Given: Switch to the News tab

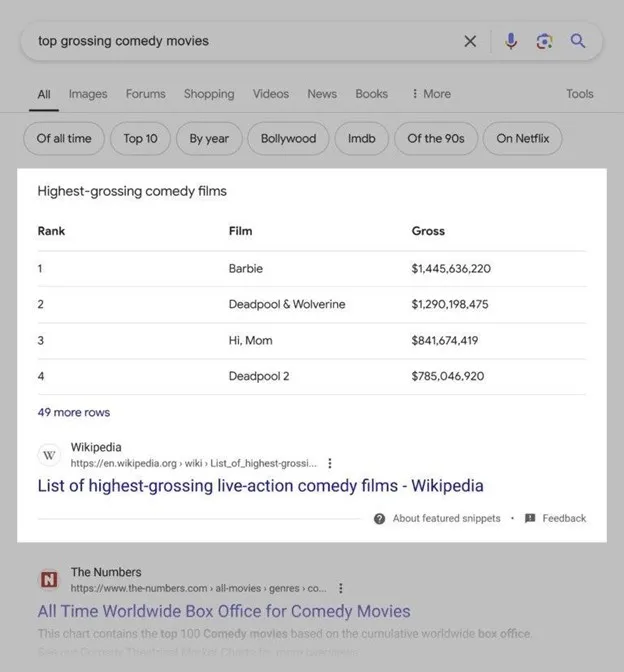Looking at the screenshot, I should (x=322, y=94).
